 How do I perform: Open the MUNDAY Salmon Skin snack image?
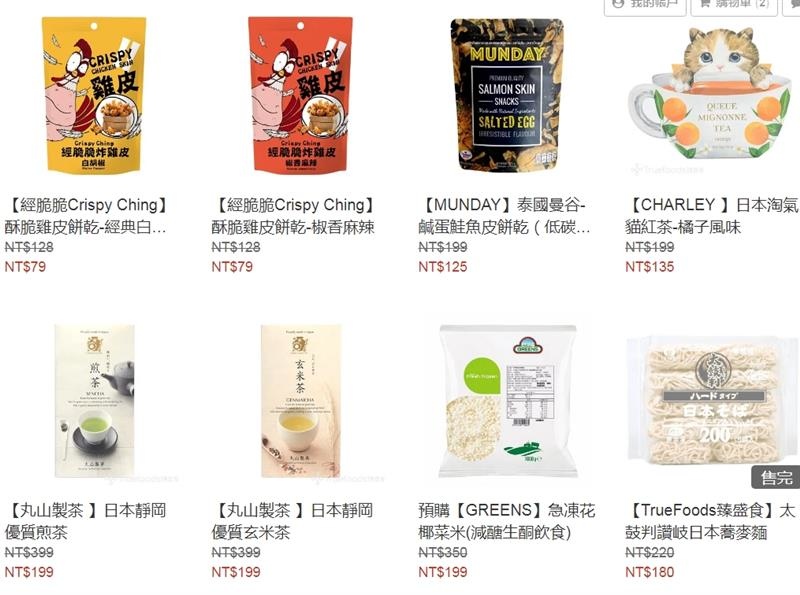507,95
